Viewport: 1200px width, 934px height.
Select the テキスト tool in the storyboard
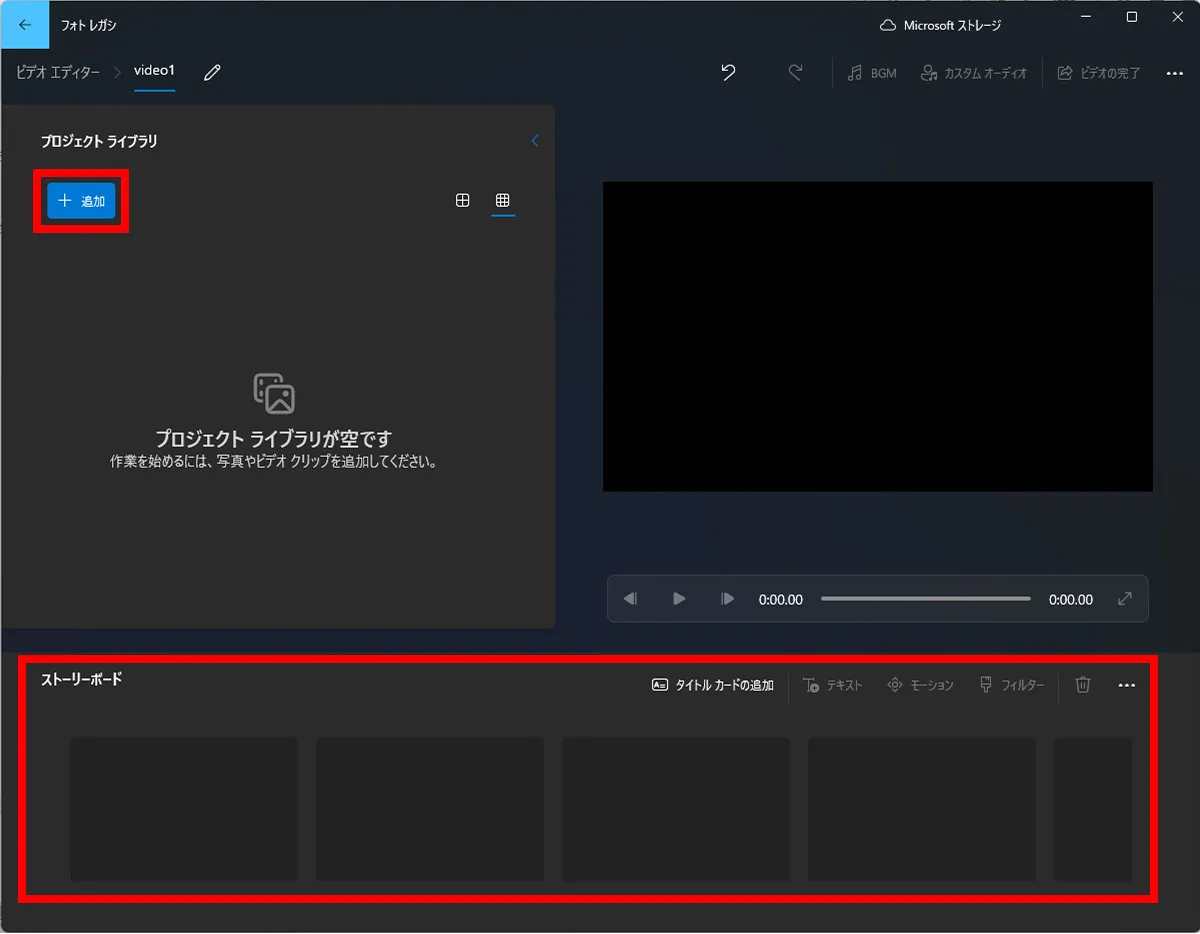(833, 685)
